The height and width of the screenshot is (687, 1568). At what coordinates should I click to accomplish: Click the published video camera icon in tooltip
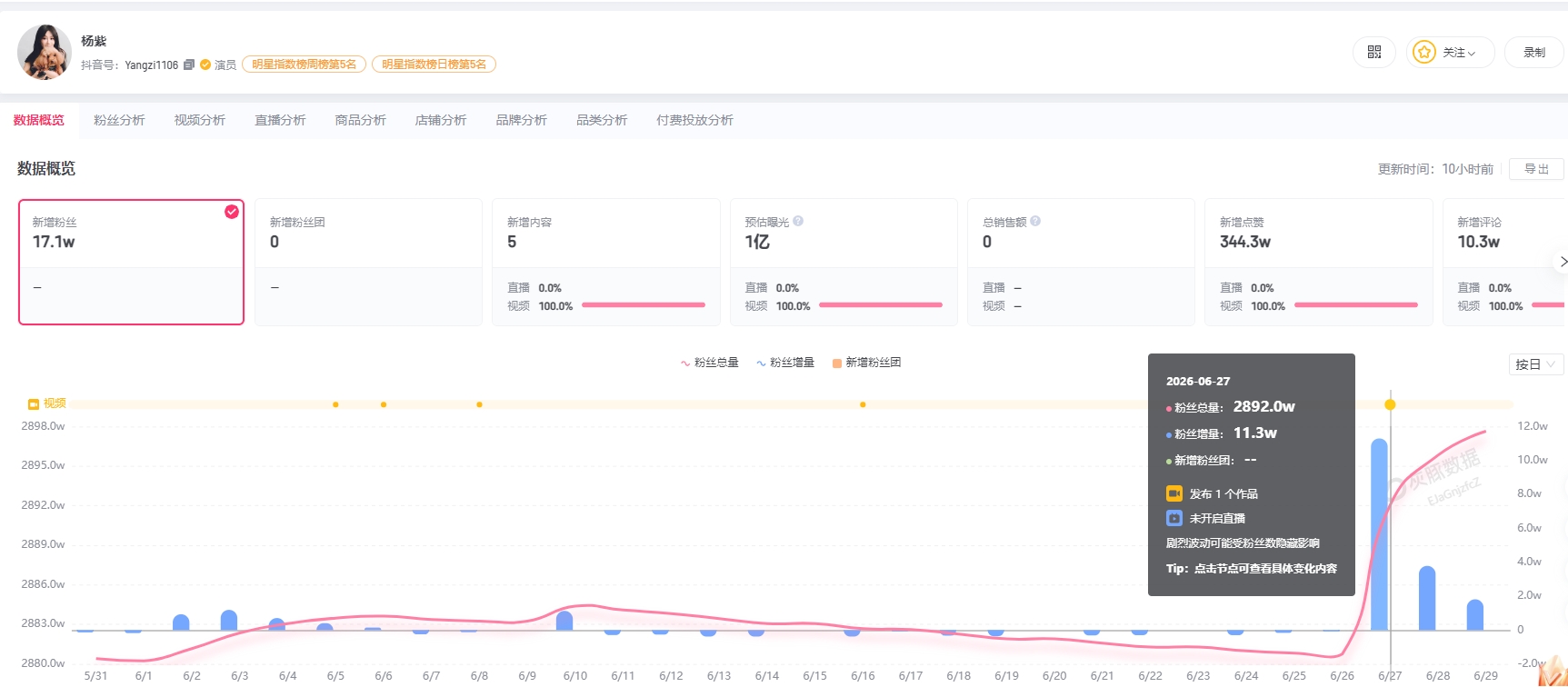coord(1174,493)
